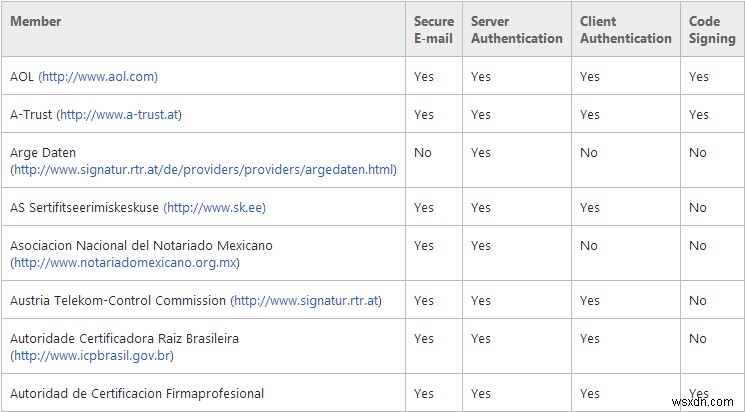This screenshot has width=745, height=412.
Task: Click the Code Signing column header
Action: (x=711, y=29)
